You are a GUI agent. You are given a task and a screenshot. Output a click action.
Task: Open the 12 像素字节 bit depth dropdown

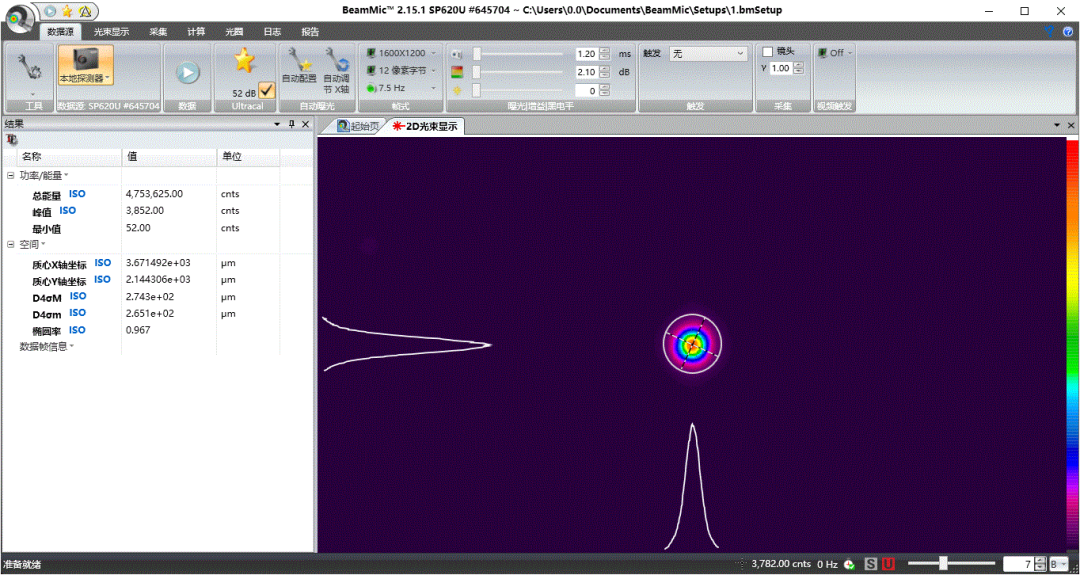coord(402,70)
